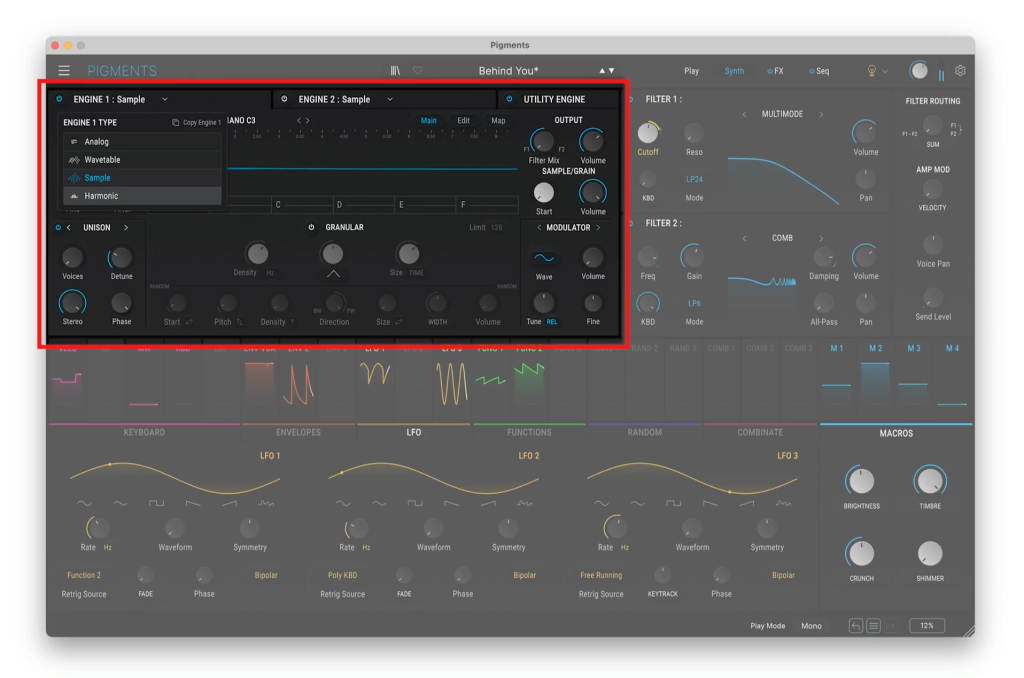Click the Unison Stereo knob
Image resolution: width=1024 pixels, height=678 pixels.
point(72,302)
